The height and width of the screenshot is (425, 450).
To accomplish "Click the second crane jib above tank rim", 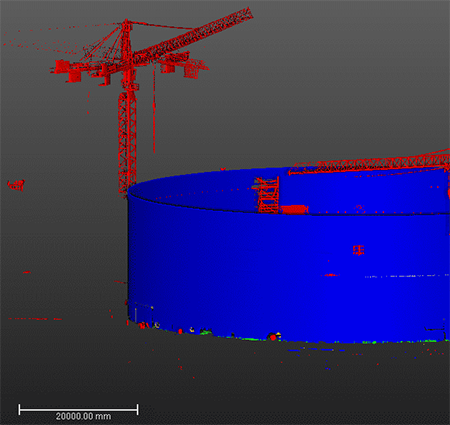I will (368, 163).
